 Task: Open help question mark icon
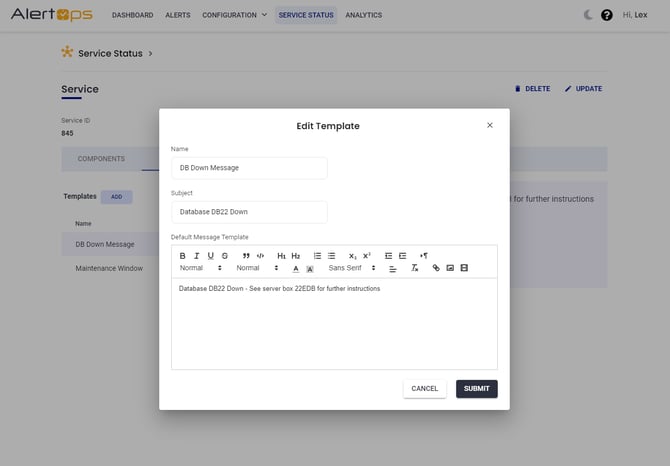click(x=606, y=15)
